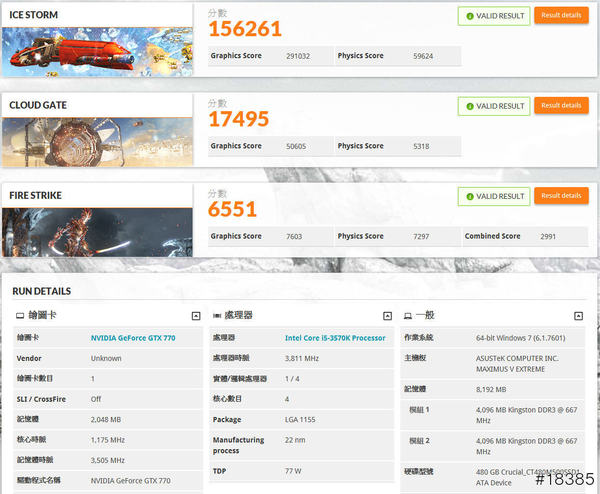
Task: Click the Cloud Gate benchmark thumbnail
Action: click(97, 142)
